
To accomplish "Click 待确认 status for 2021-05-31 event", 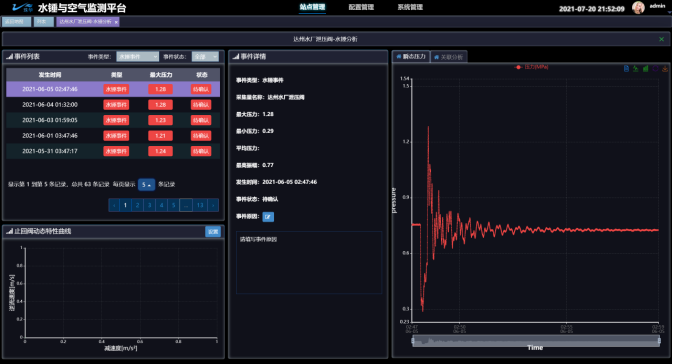I will tap(201, 151).
